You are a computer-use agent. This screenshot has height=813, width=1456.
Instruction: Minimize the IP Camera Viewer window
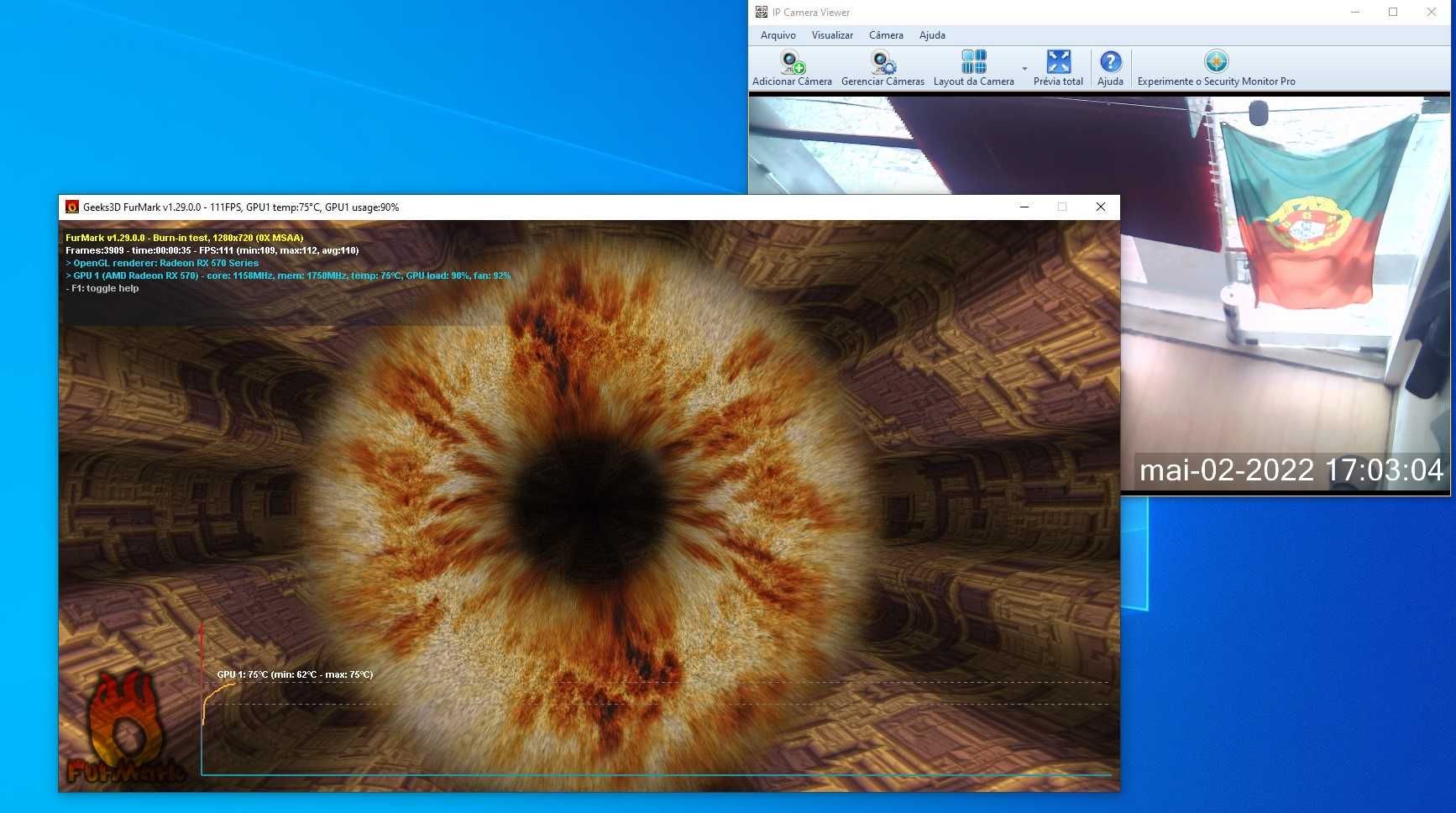(1355, 12)
